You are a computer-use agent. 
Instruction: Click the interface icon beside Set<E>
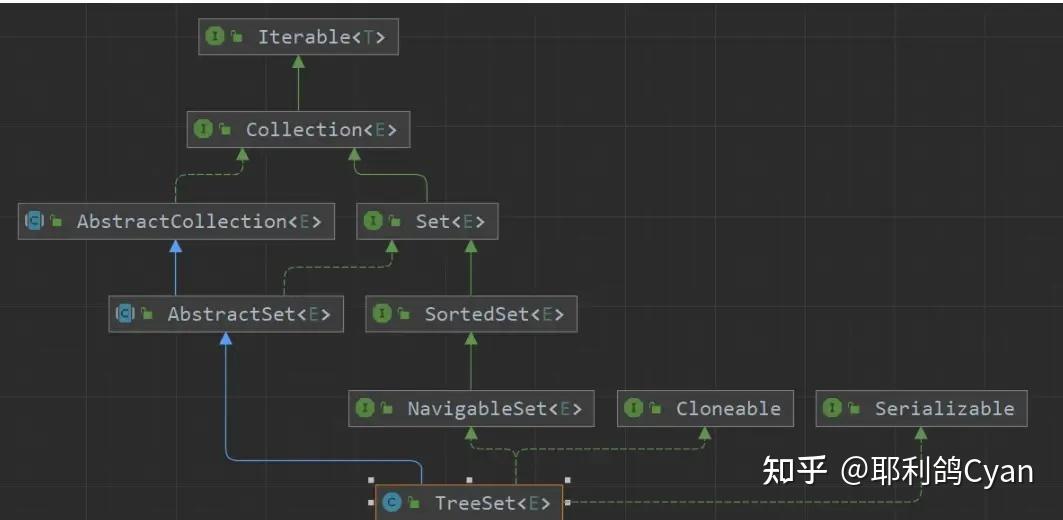pos(373,221)
